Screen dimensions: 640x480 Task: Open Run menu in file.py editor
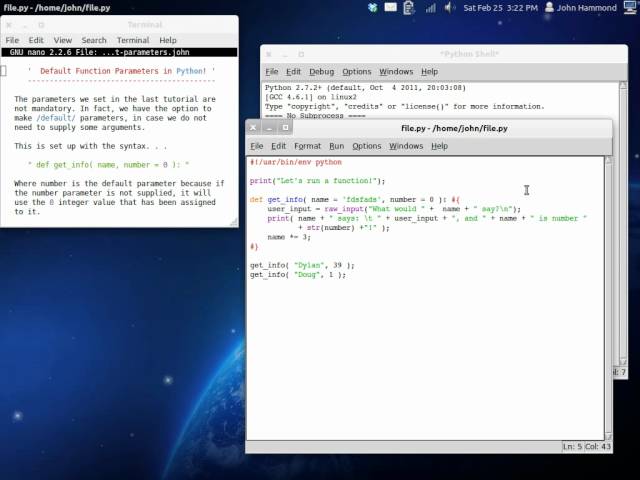tap(337, 146)
